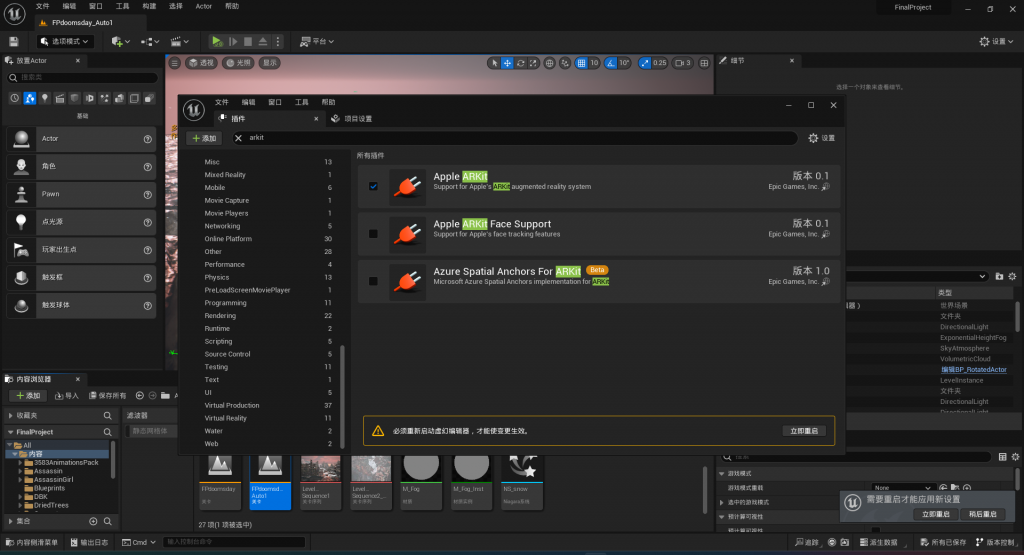Toggle rotation angle snapping icon
Viewport: 1024px width, 555px height.
[610, 63]
